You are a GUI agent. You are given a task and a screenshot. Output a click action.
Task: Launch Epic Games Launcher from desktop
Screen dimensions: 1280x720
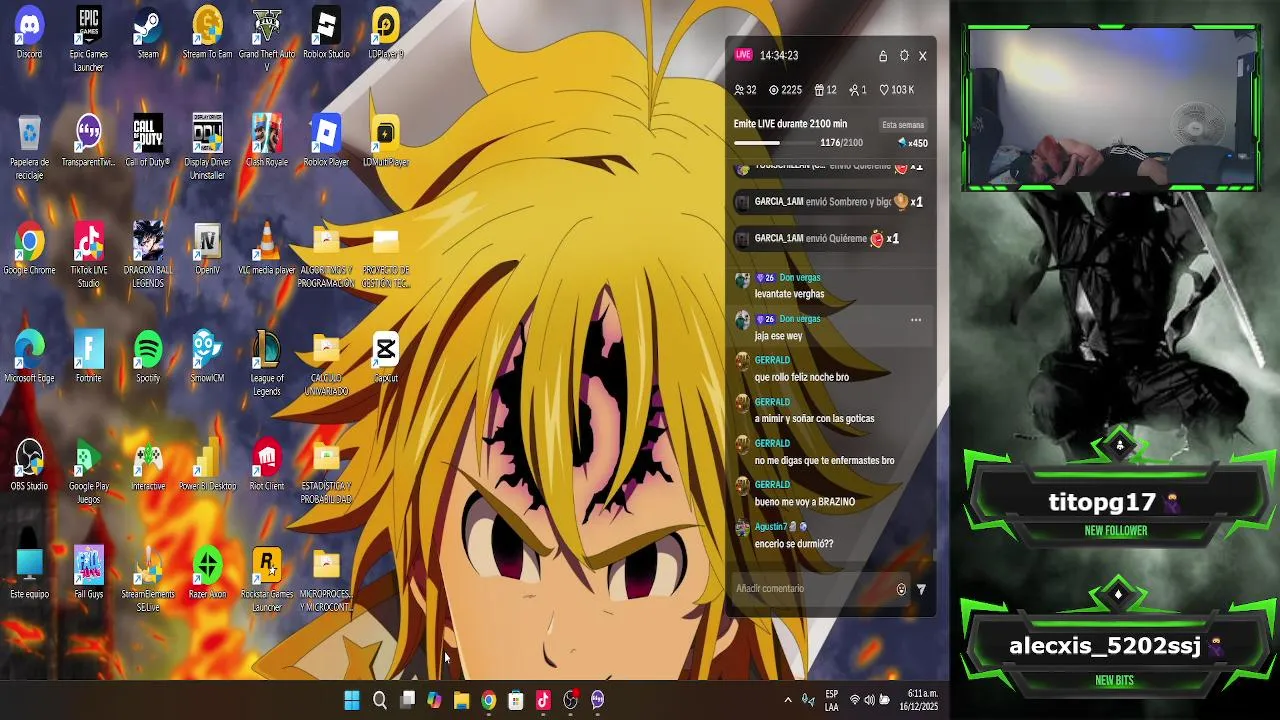(88, 40)
